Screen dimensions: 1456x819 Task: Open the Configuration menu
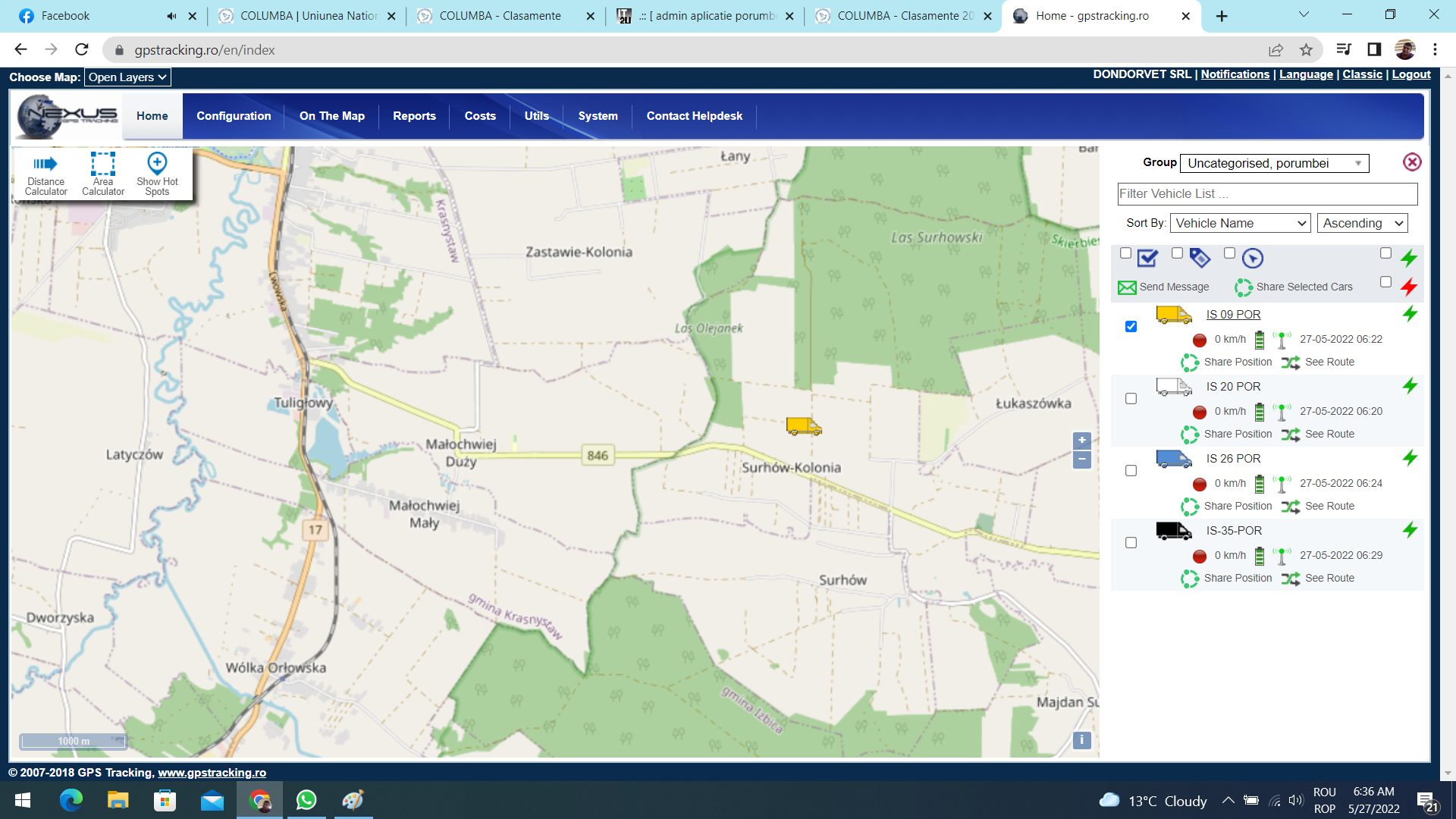[234, 116]
